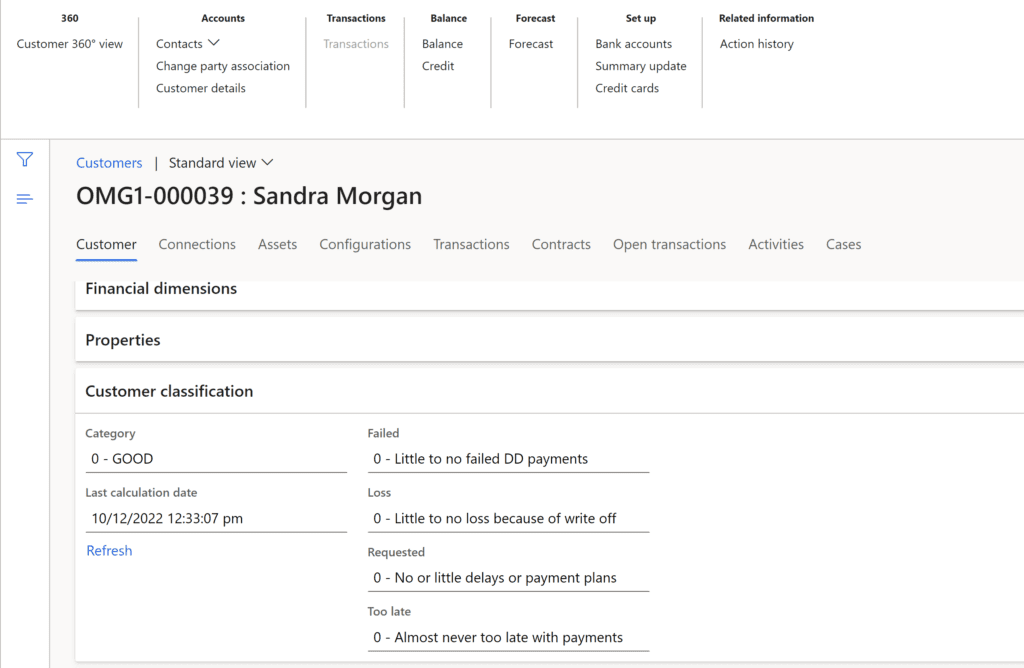The height and width of the screenshot is (668, 1024).
Task: Open Action history
Action: click(756, 44)
